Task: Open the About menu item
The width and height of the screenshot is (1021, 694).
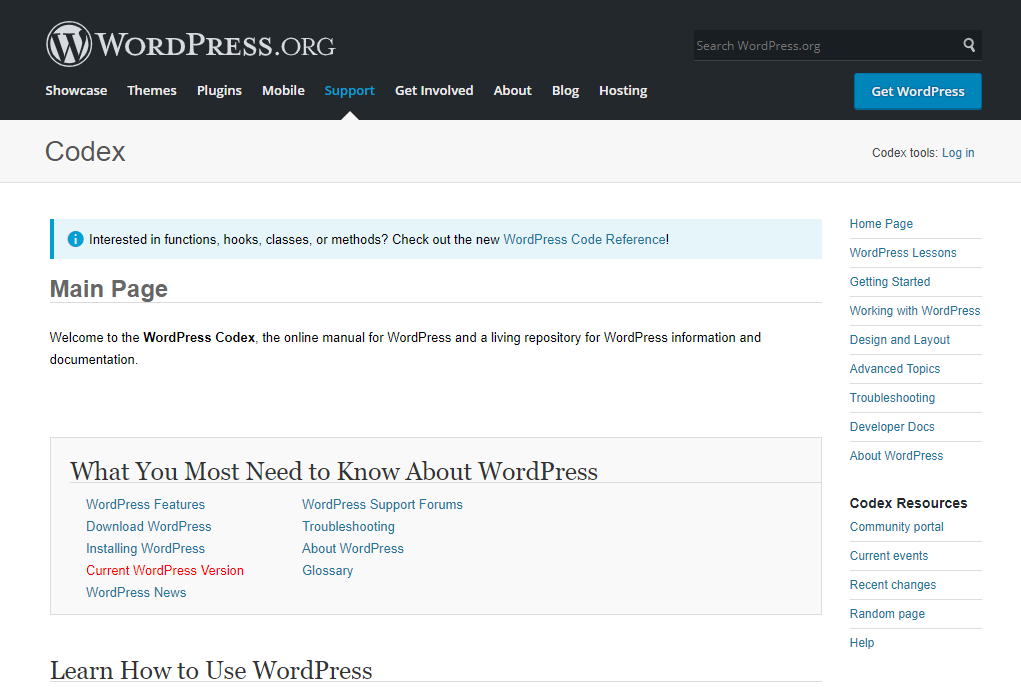Action: (x=512, y=90)
